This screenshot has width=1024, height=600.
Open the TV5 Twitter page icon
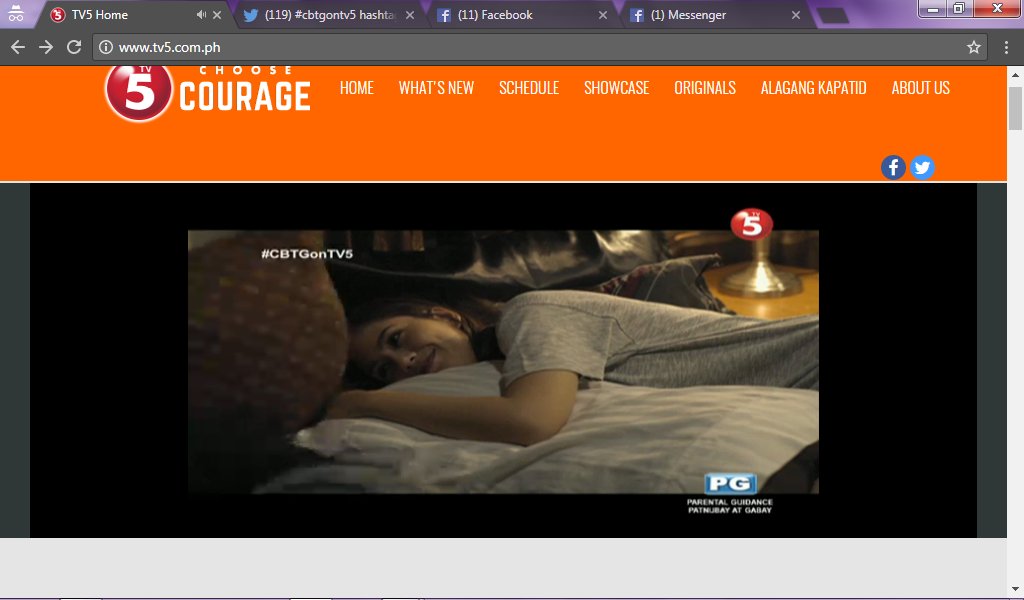pyautogui.click(x=922, y=168)
